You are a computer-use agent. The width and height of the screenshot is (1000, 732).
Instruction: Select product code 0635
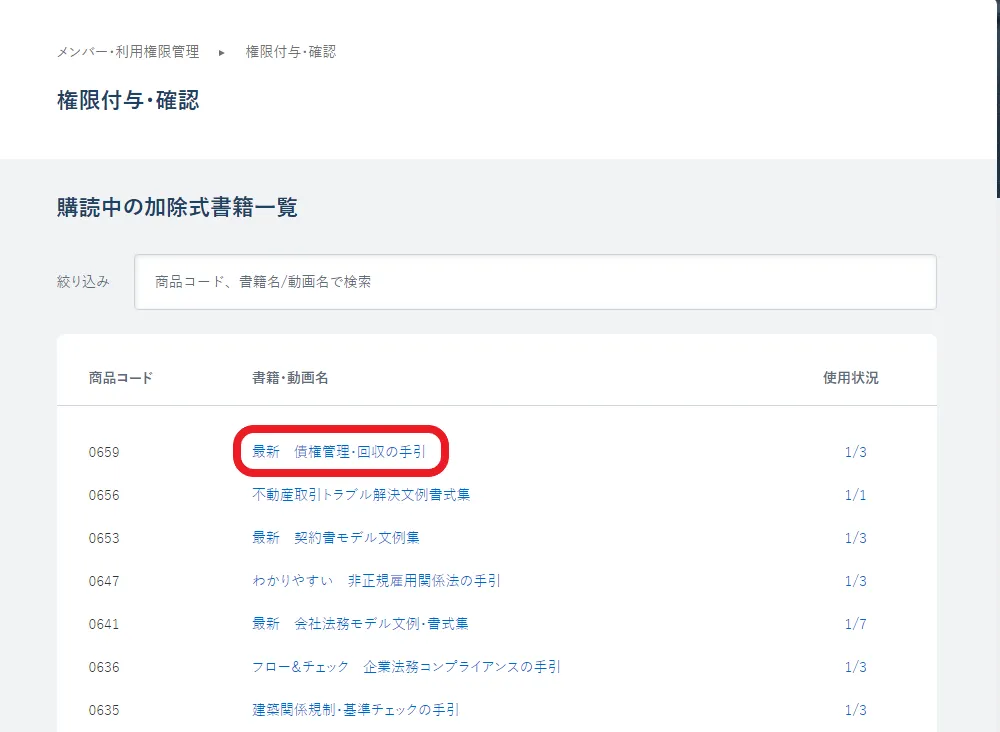(x=104, y=710)
